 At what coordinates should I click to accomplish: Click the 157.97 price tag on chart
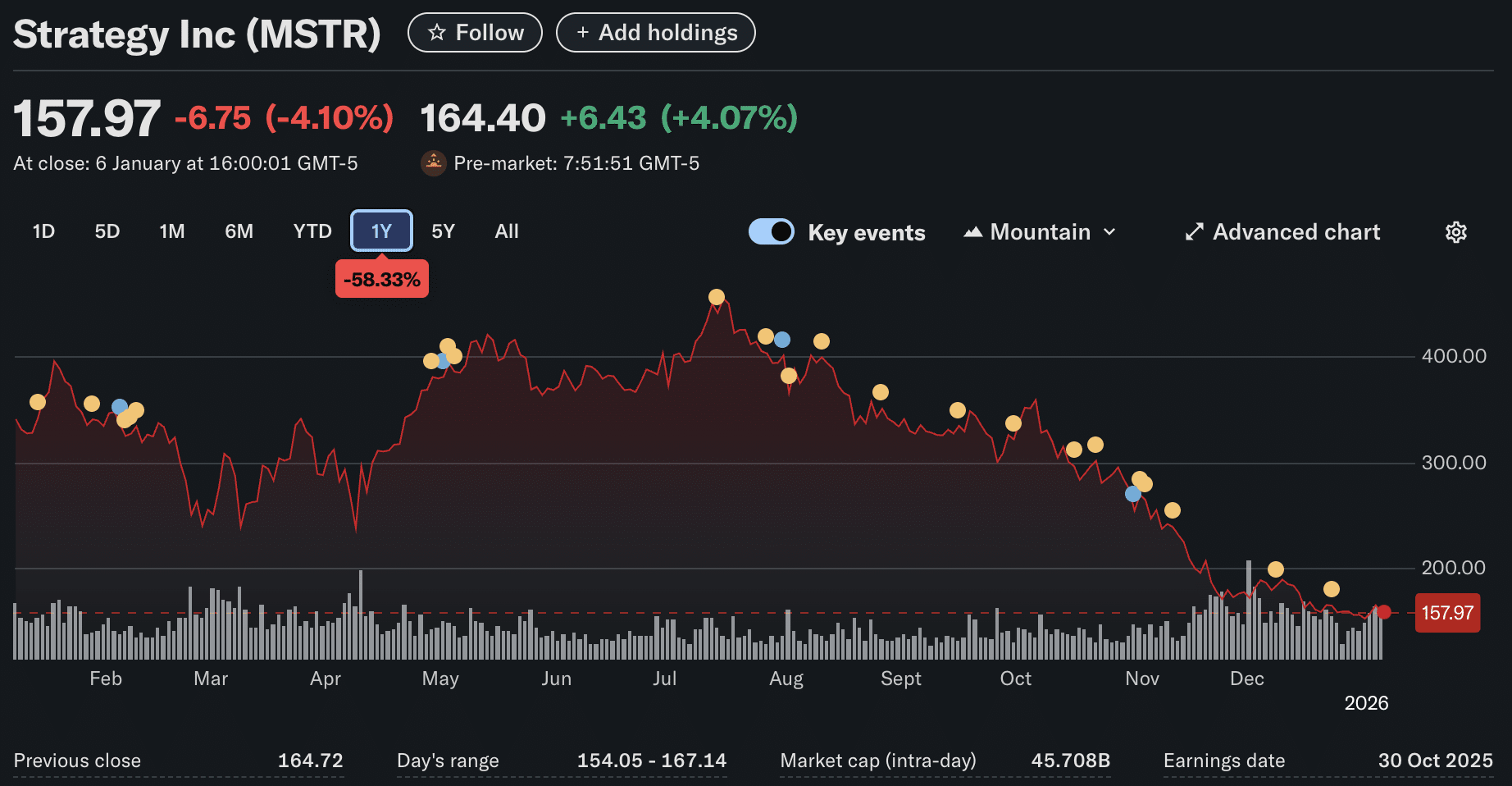pos(1447,613)
